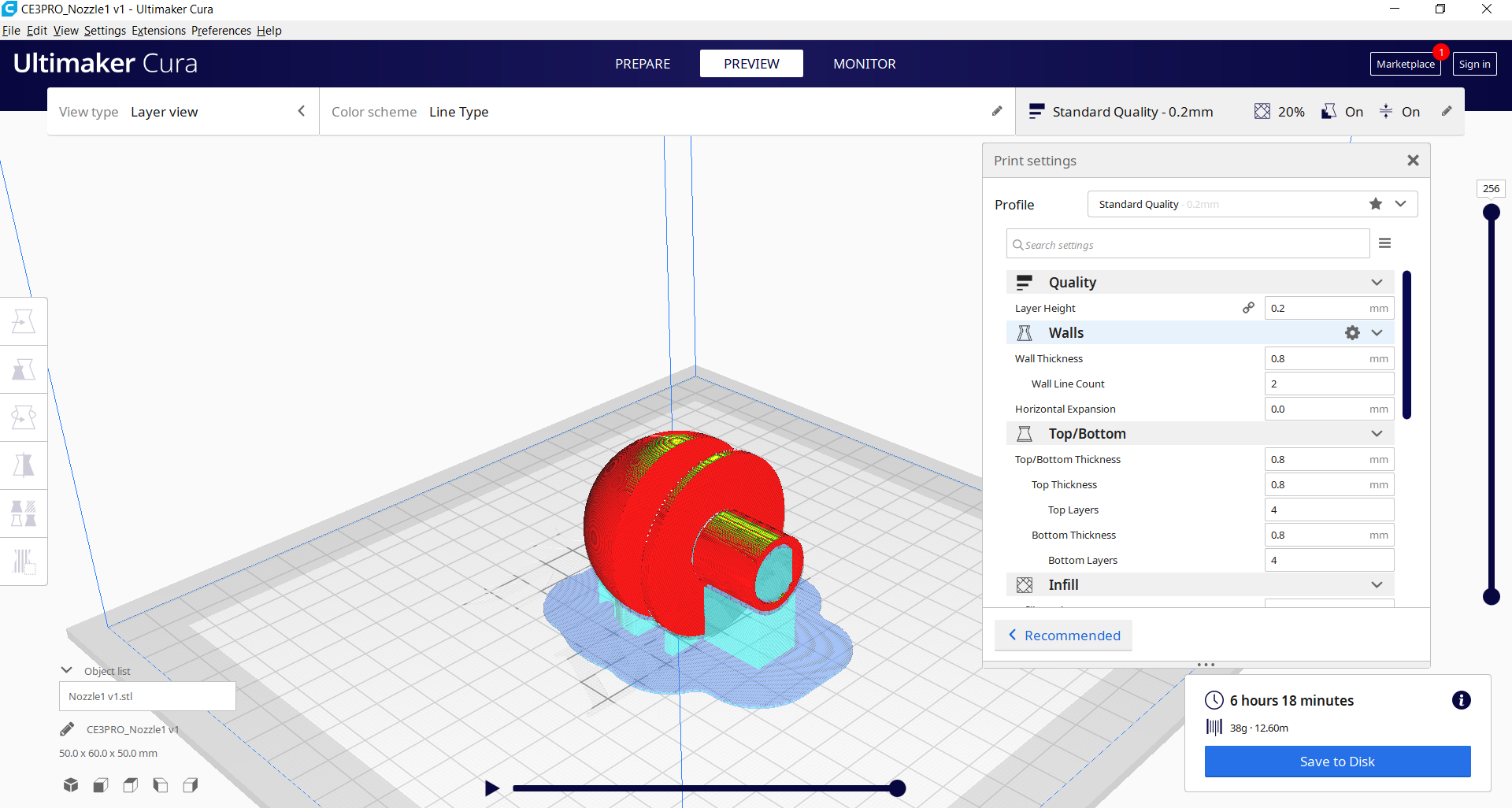1512x808 pixels.
Task: Collapse the Top/Bottom settings category
Action: pos(1377,433)
